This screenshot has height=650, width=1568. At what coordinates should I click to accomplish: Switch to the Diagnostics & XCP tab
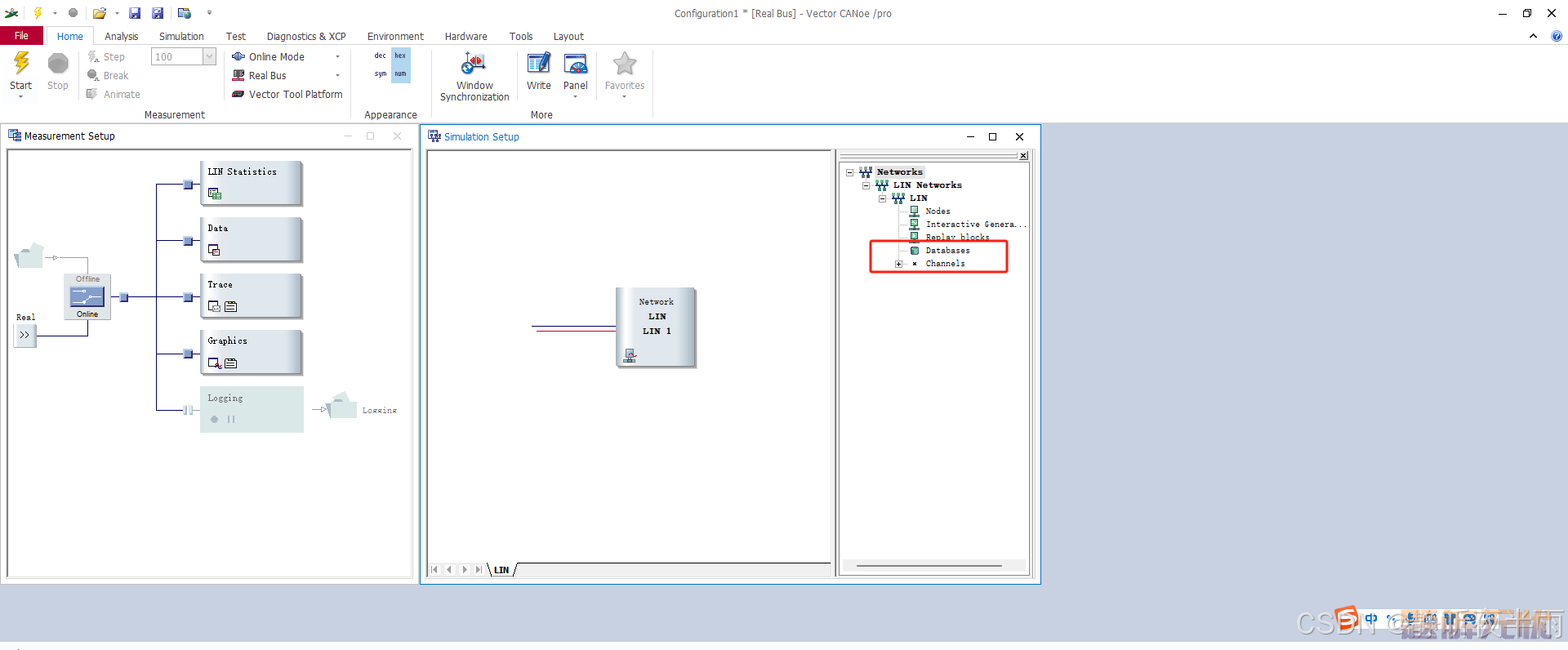point(306,36)
